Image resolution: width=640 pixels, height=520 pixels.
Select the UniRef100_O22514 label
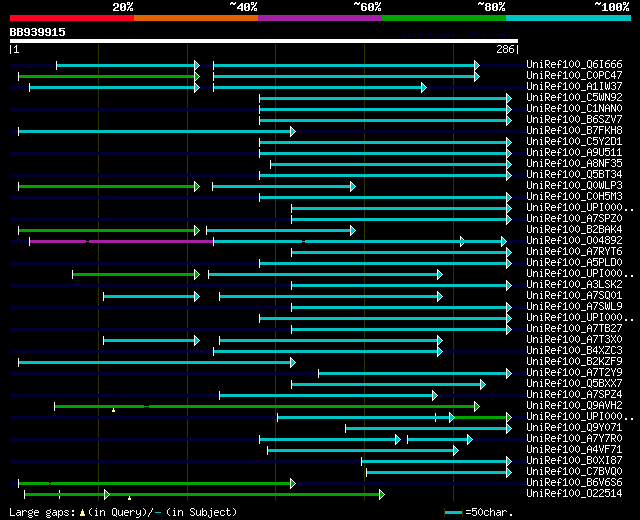(574, 494)
